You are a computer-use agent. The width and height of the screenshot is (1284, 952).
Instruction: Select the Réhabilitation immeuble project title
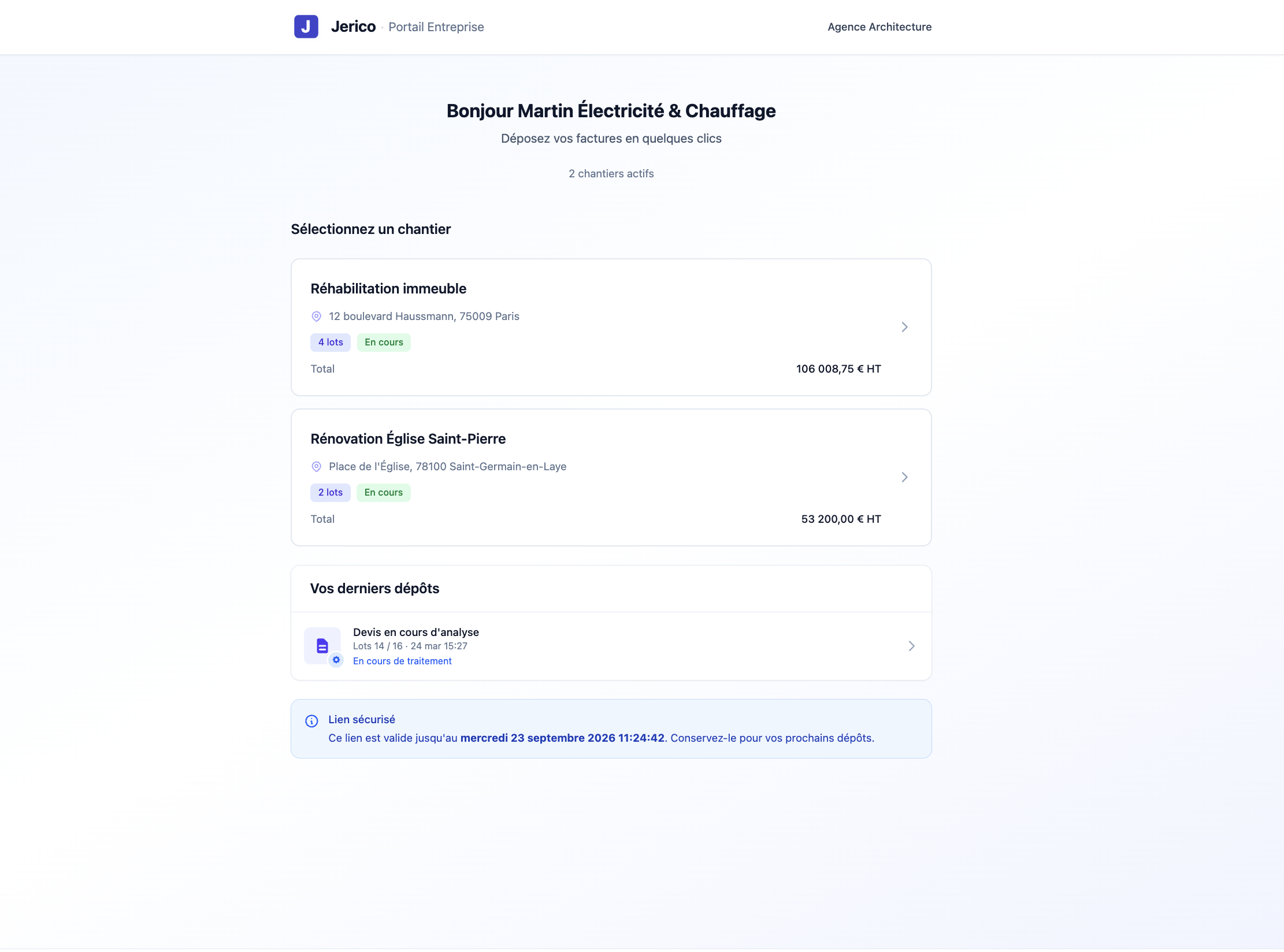[x=388, y=288]
